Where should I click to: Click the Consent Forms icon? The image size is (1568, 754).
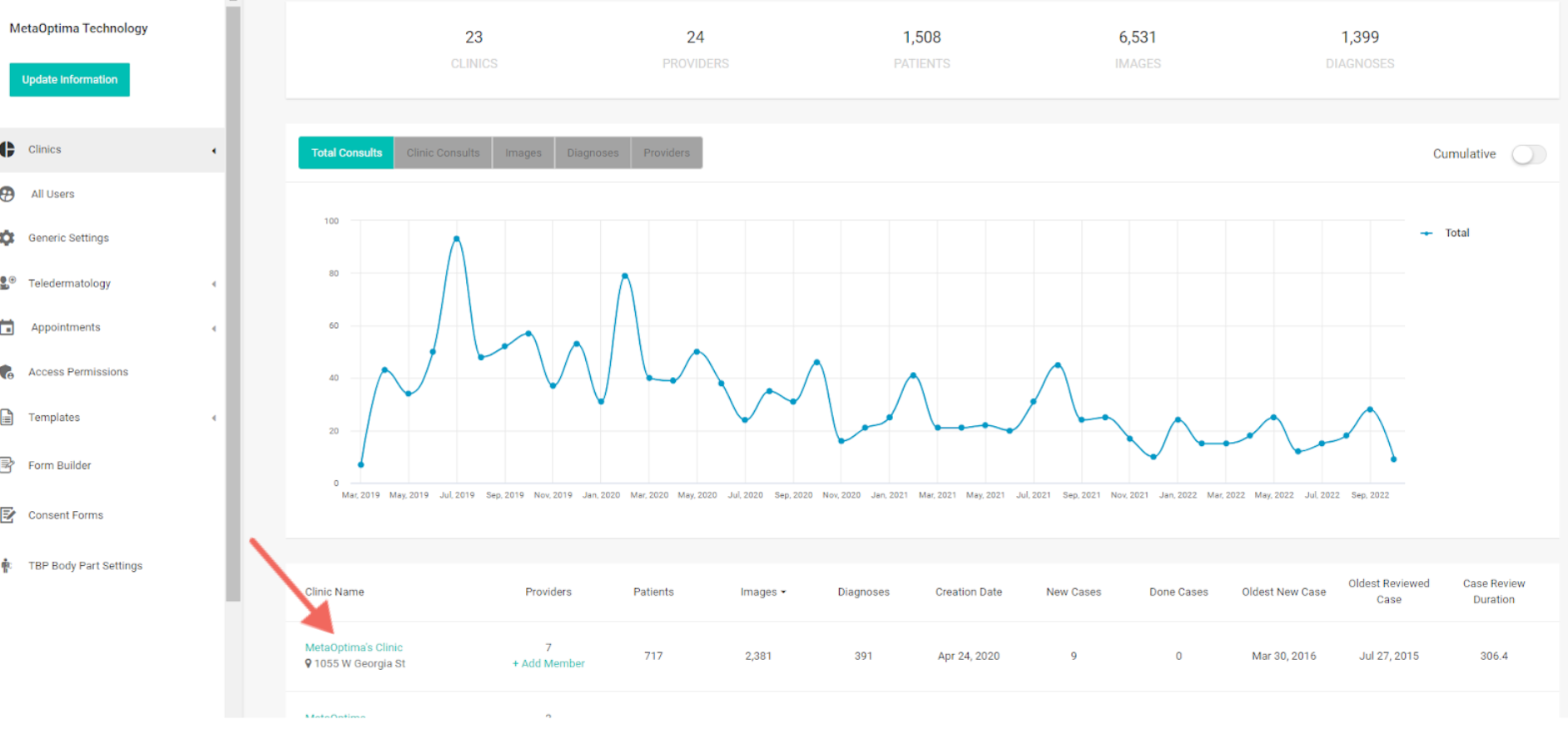click(7, 515)
